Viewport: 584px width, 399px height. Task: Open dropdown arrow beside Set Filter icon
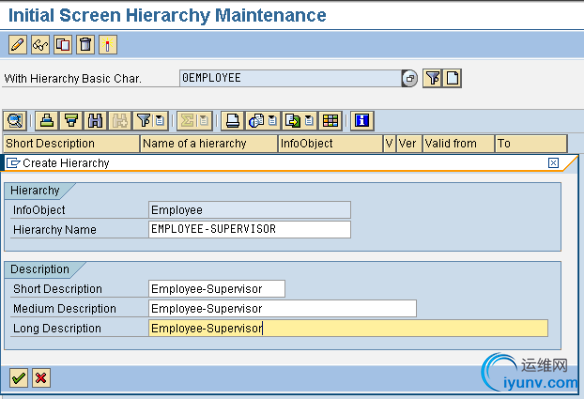(x=160, y=121)
